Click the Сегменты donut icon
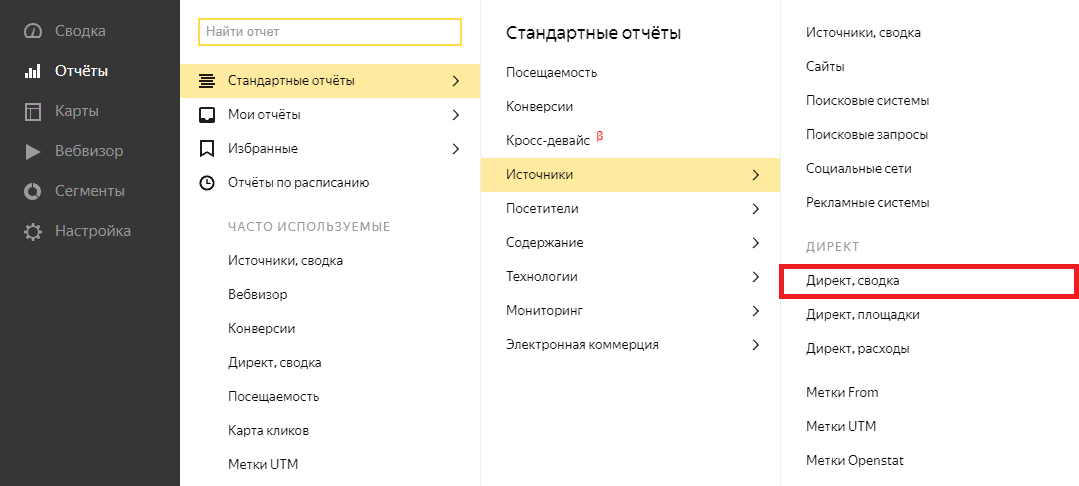Viewport: 1079px width, 486px height. pos(32,191)
